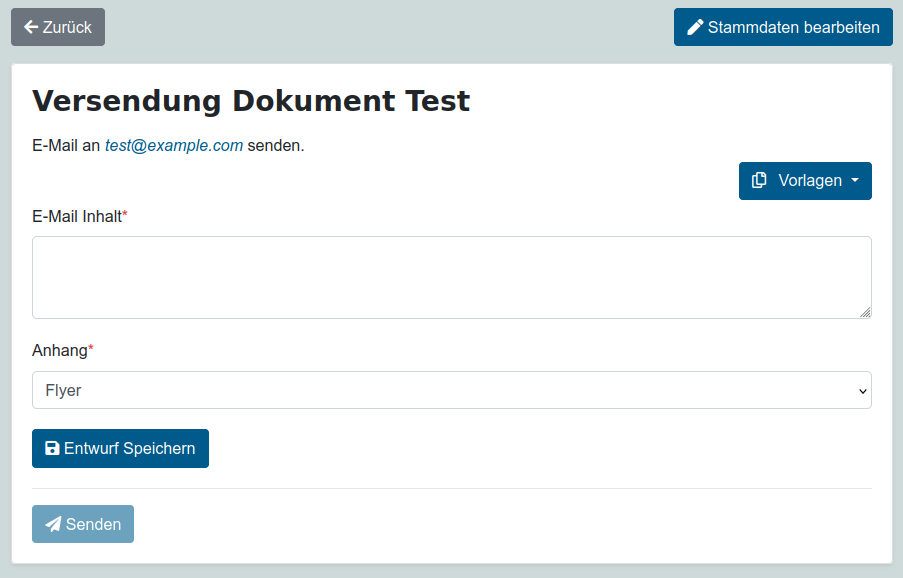Click the copy icon in Vorlagen
This screenshot has height=578, width=903.
point(760,181)
